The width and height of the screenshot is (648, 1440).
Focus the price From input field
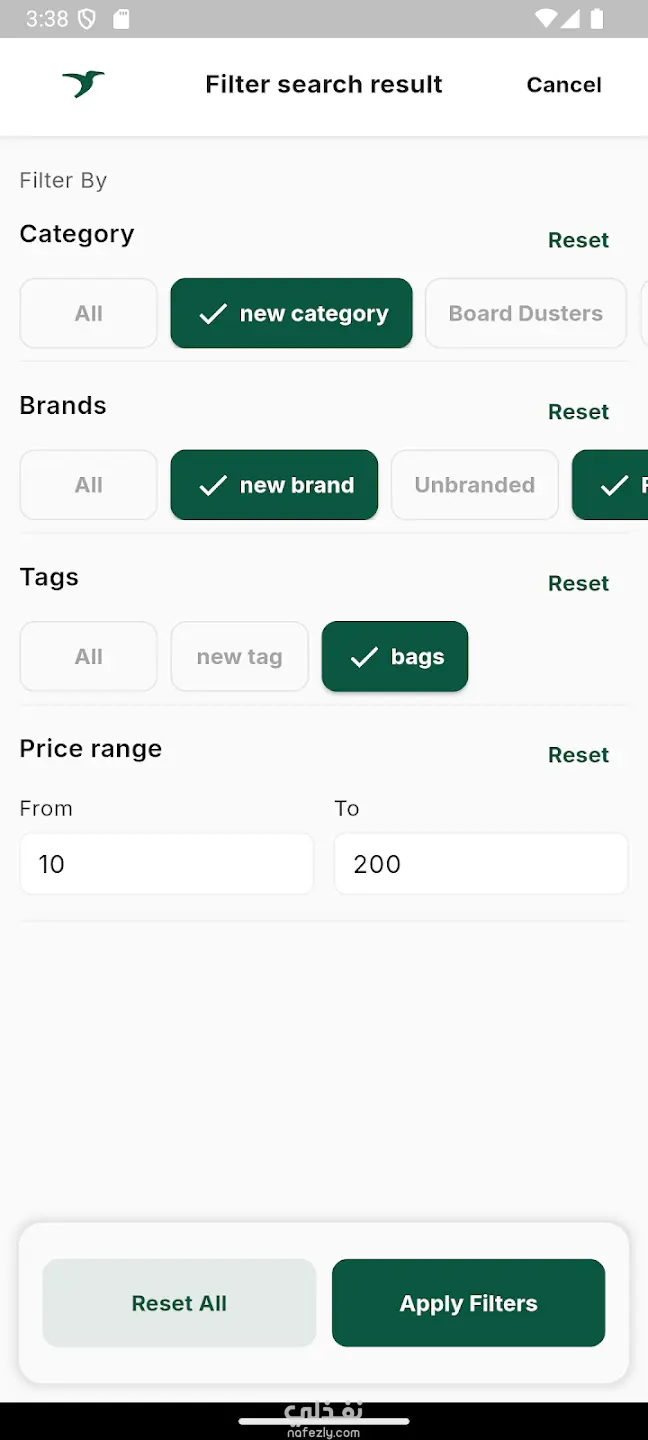coord(166,864)
